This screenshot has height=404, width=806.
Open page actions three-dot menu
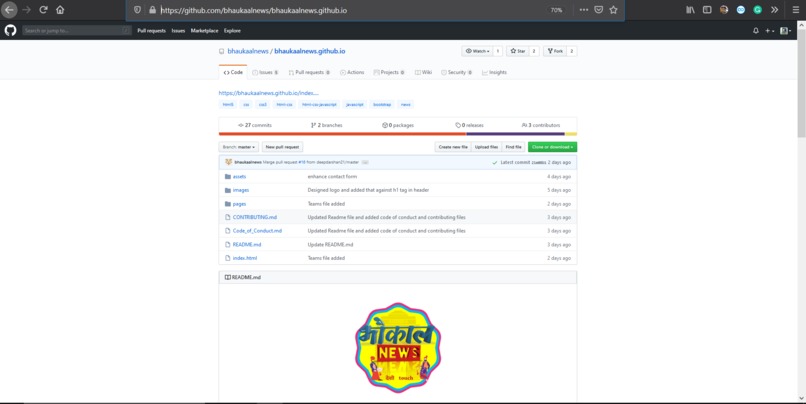[x=583, y=10]
